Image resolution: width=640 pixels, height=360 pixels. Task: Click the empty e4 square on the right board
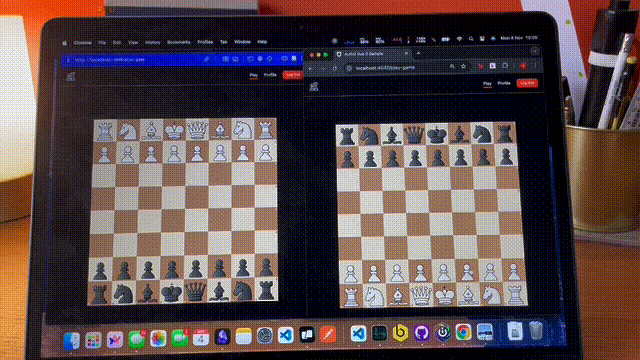point(442,225)
